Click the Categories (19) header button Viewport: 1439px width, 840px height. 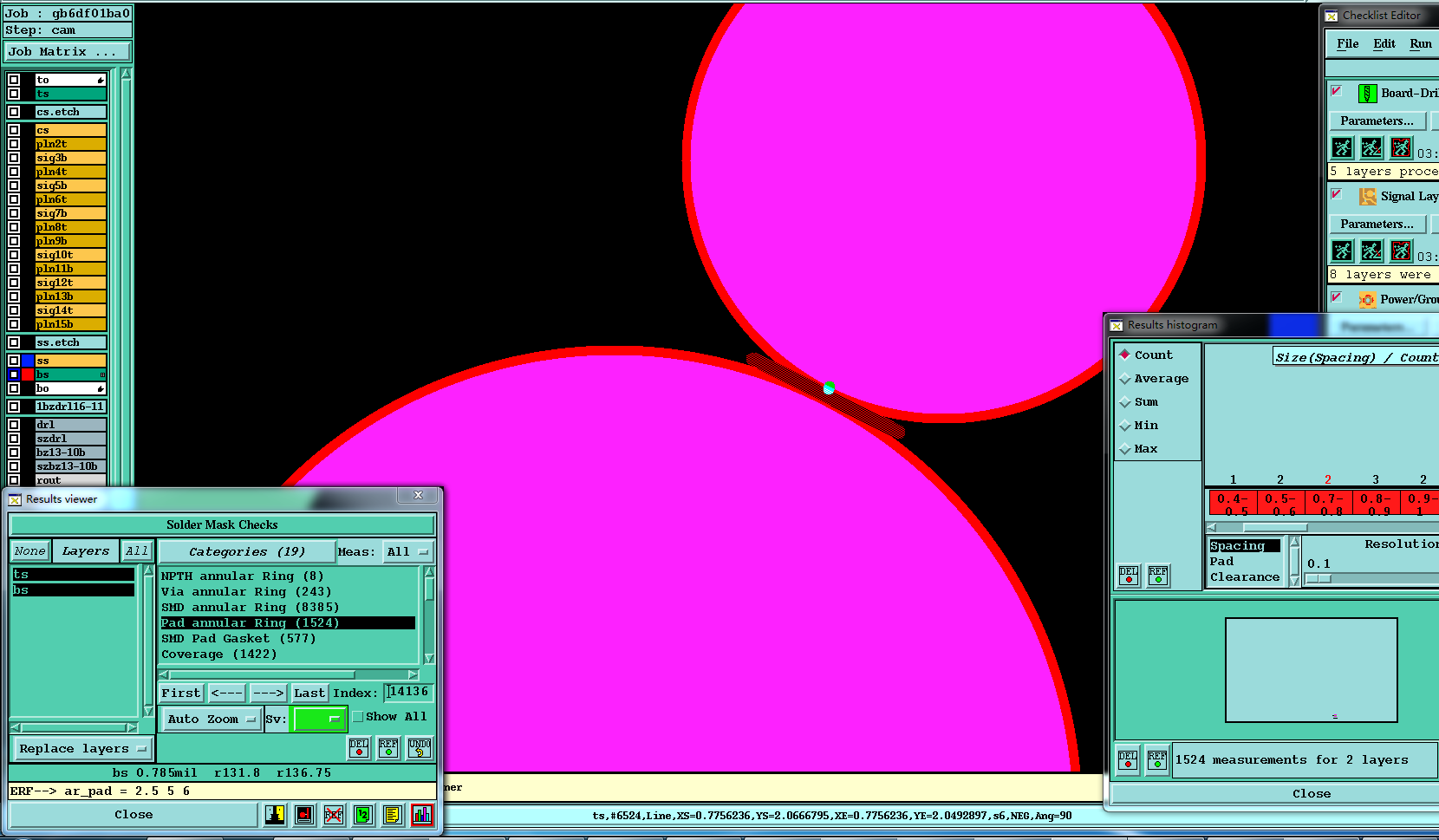click(x=247, y=551)
